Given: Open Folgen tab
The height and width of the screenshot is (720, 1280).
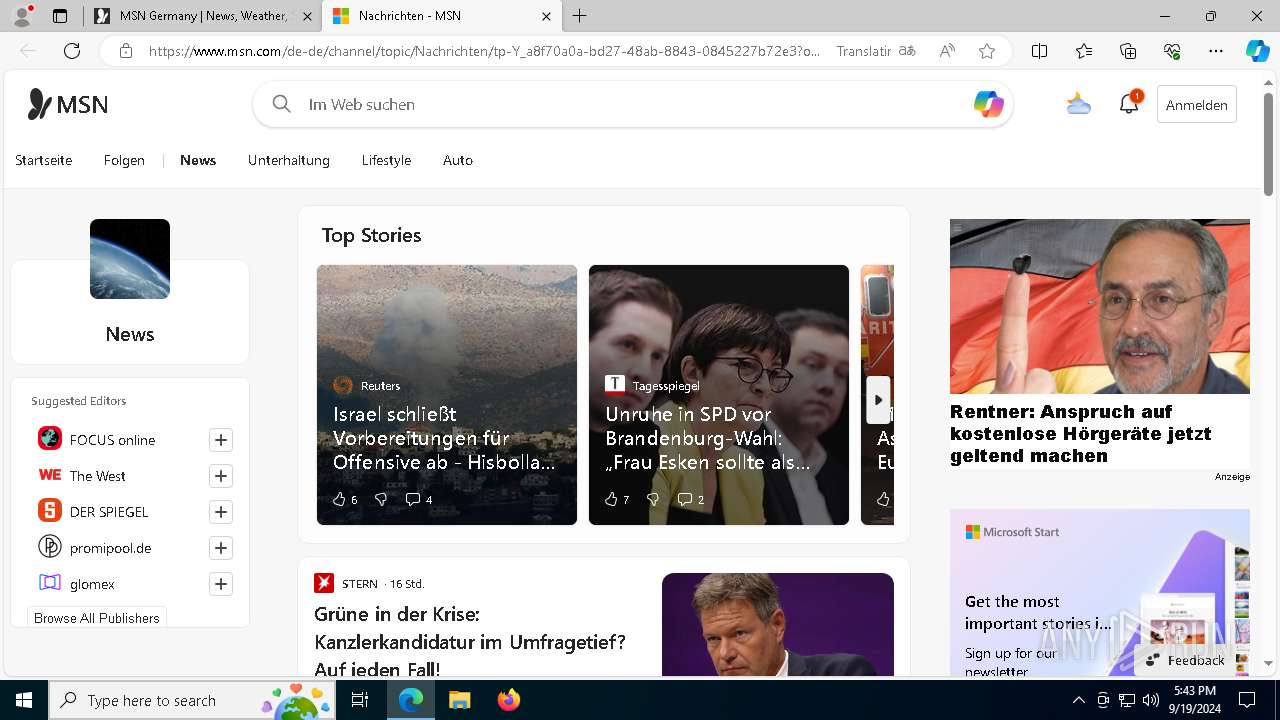Looking at the screenshot, I should click(x=124, y=160).
